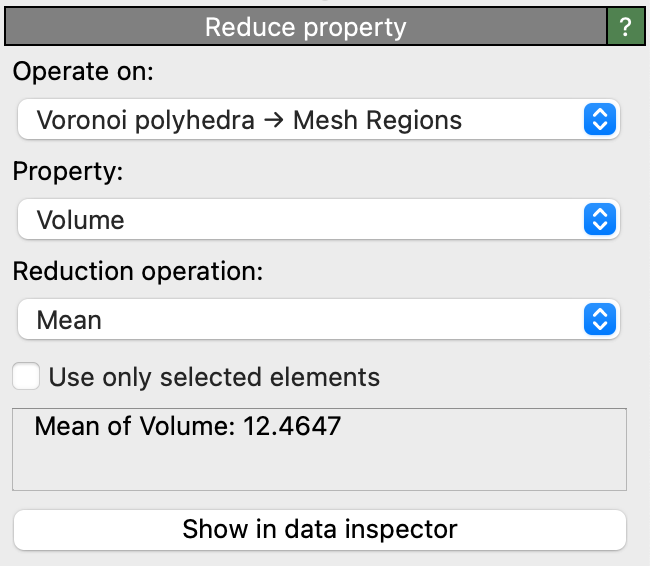Open the help question mark button
The image size is (650, 566).
[626, 27]
